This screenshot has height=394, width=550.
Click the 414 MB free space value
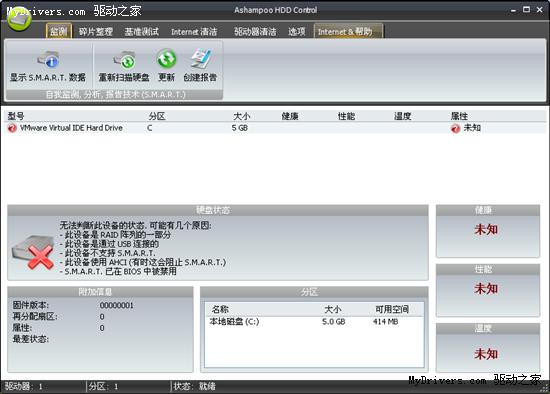(385, 322)
